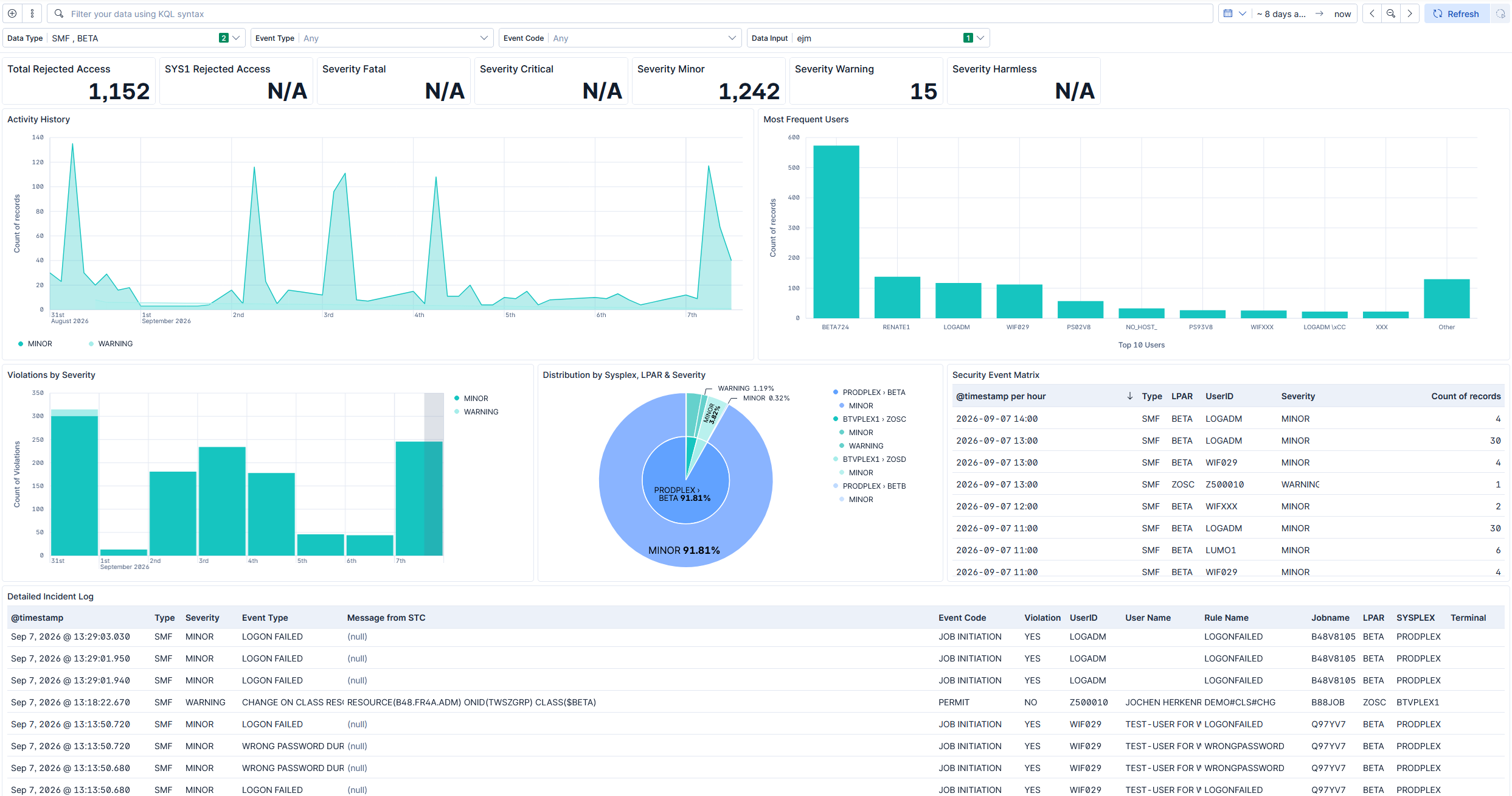Click the SYSPLEX column header
The height and width of the screenshot is (796, 1512).
[1415, 618]
